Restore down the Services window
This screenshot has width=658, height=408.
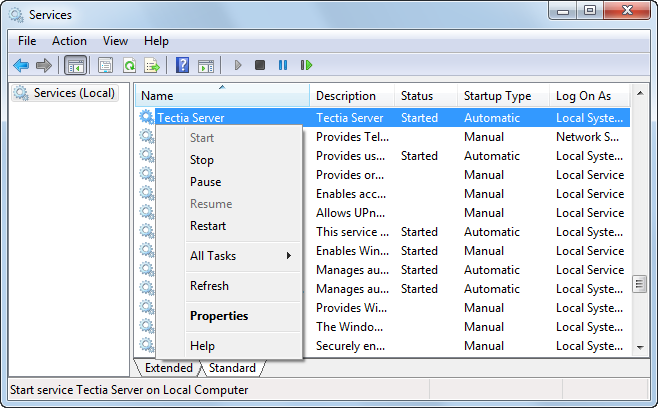click(590, 10)
